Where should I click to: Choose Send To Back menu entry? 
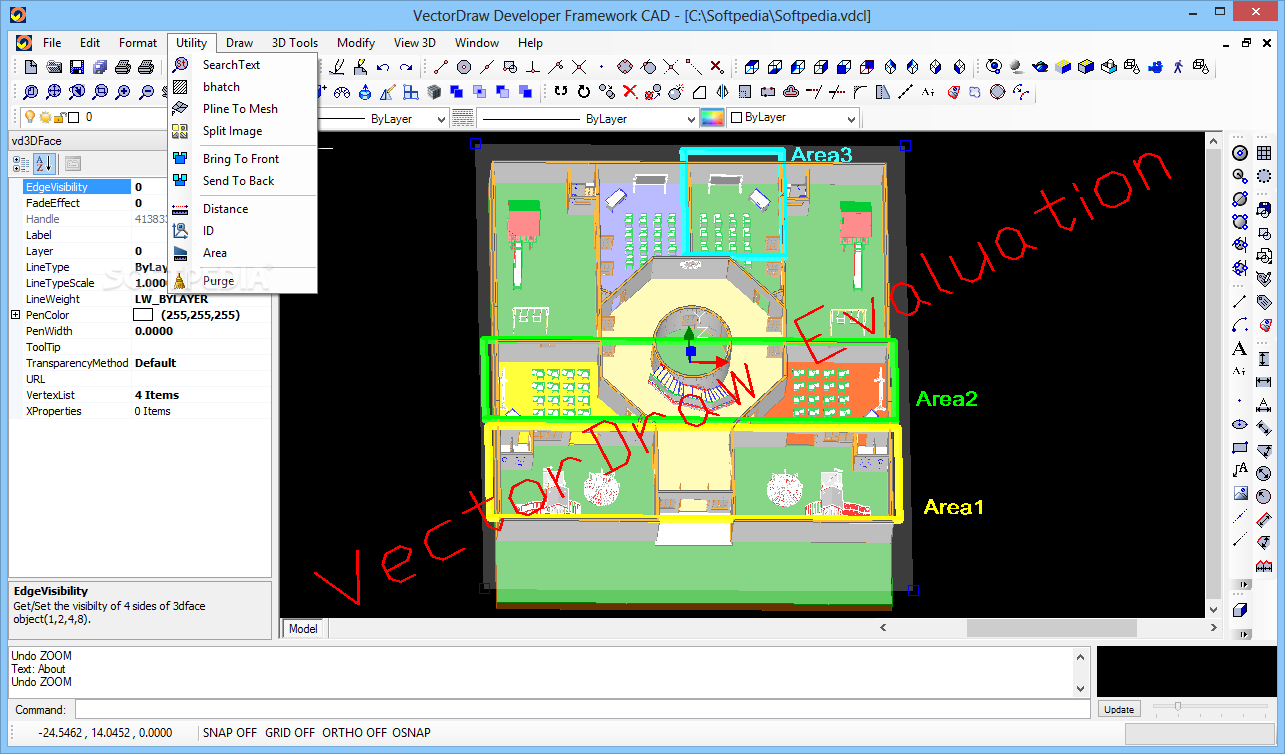point(238,181)
